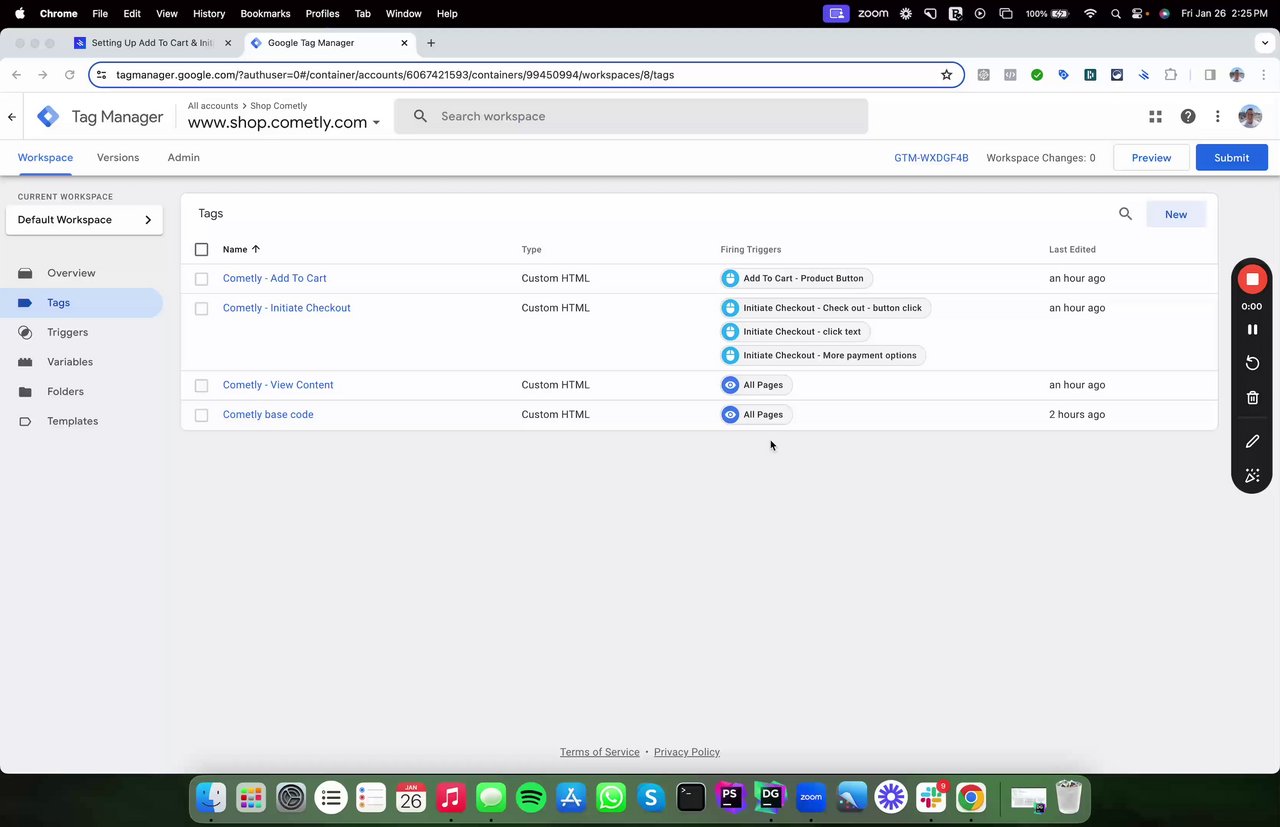
Task: Open the Initiate Checkout - click text trigger
Action: 795,332
